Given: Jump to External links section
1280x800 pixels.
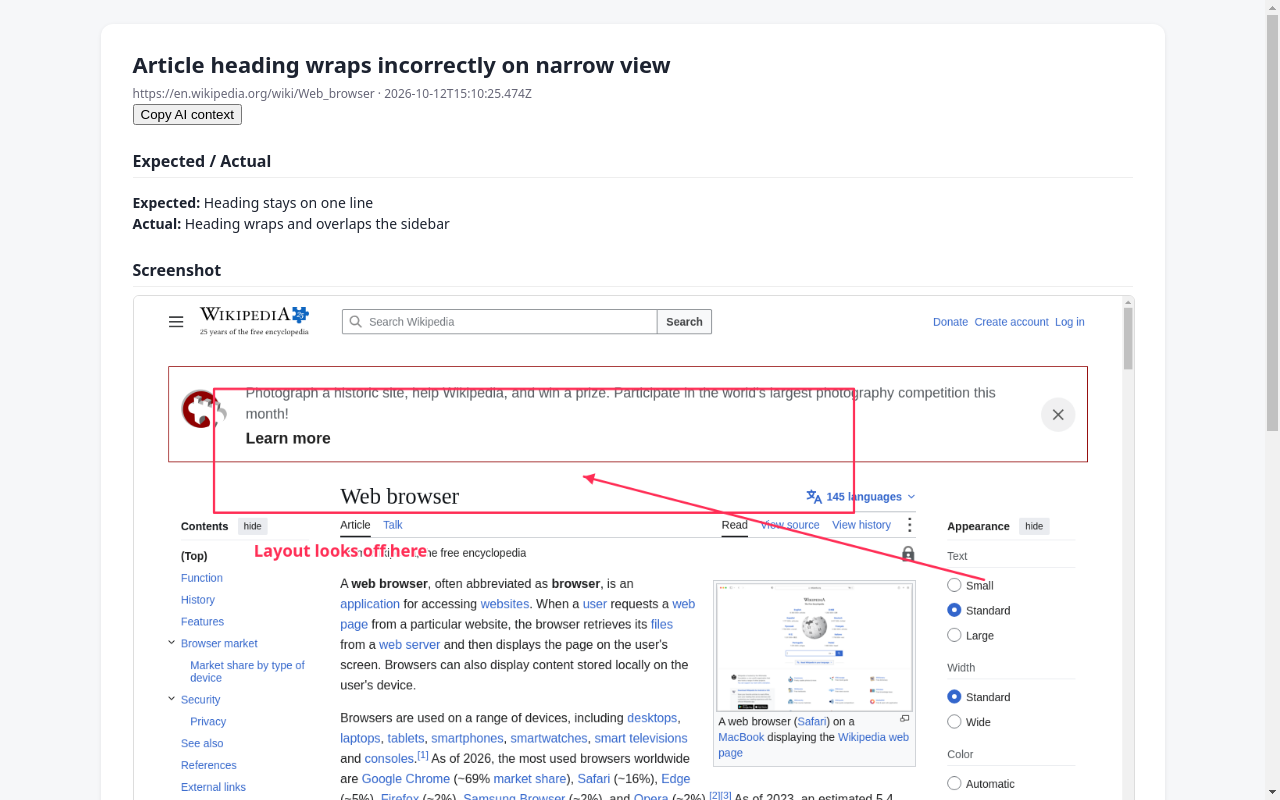Looking at the screenshot, I should 213,787.
